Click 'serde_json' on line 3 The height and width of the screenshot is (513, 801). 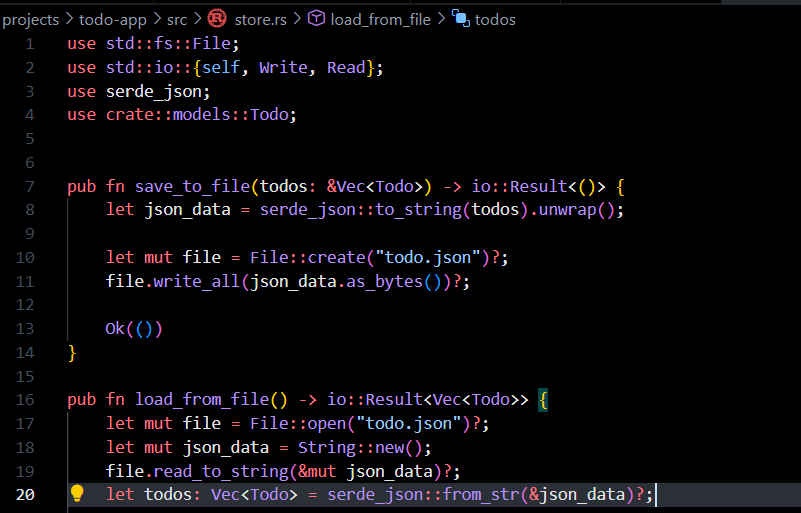pos(154,91)
